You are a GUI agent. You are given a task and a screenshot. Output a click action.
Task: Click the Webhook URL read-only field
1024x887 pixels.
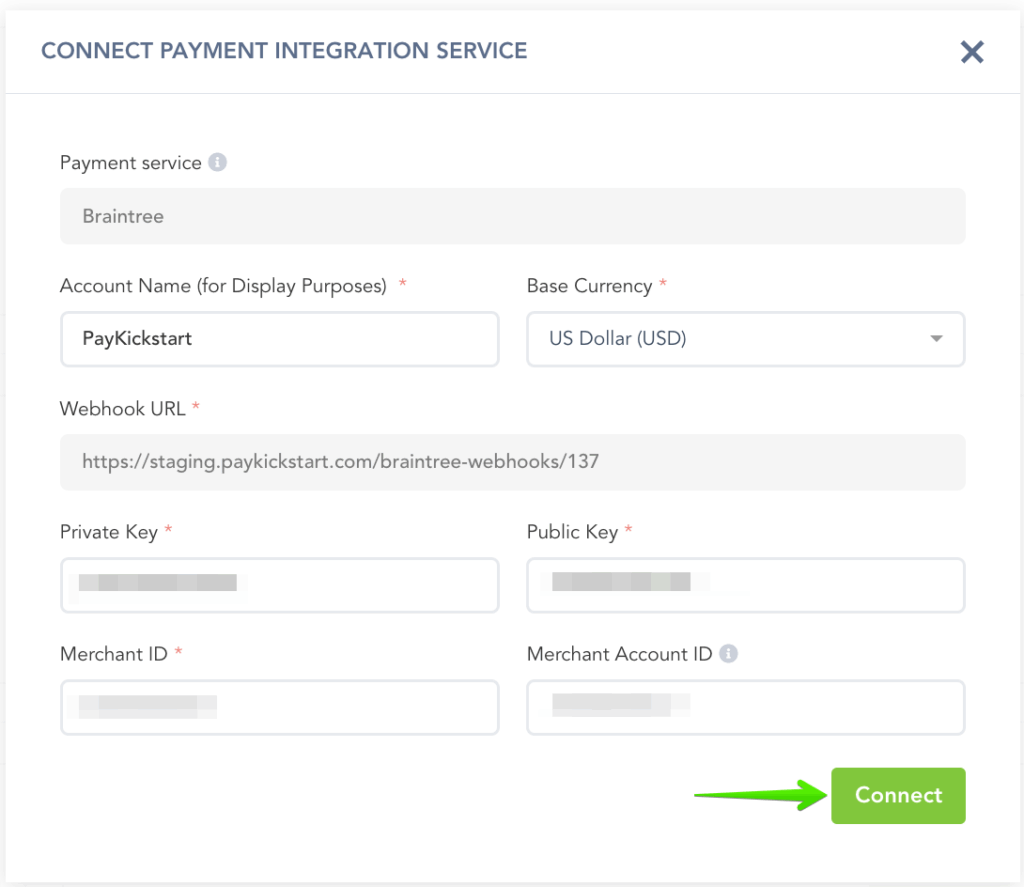(512, 462)
